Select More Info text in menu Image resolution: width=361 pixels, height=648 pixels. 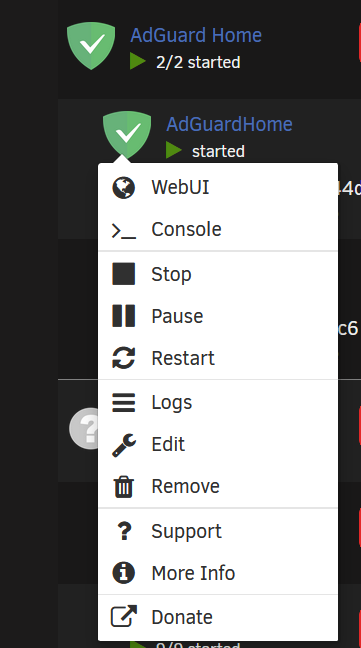(x=193, y=573)
